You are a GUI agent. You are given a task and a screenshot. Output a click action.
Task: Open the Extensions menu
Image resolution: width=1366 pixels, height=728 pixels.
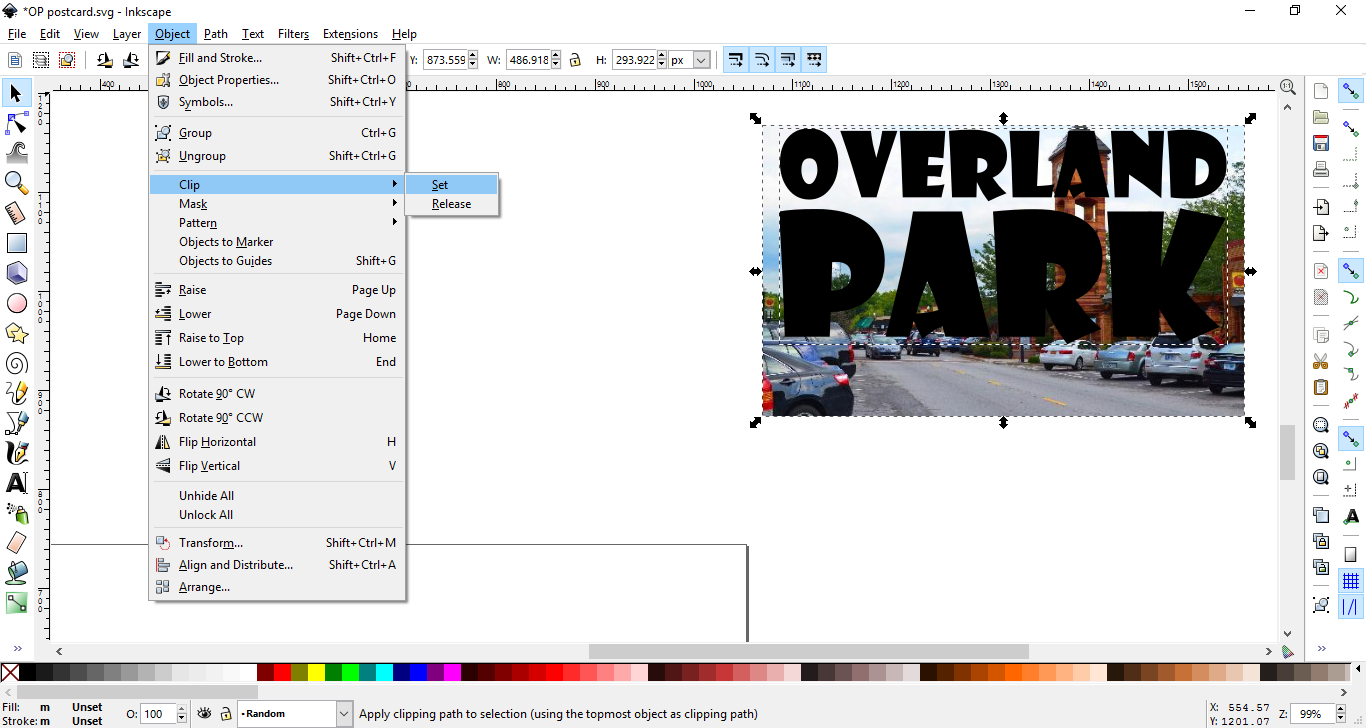pos(350,34)
